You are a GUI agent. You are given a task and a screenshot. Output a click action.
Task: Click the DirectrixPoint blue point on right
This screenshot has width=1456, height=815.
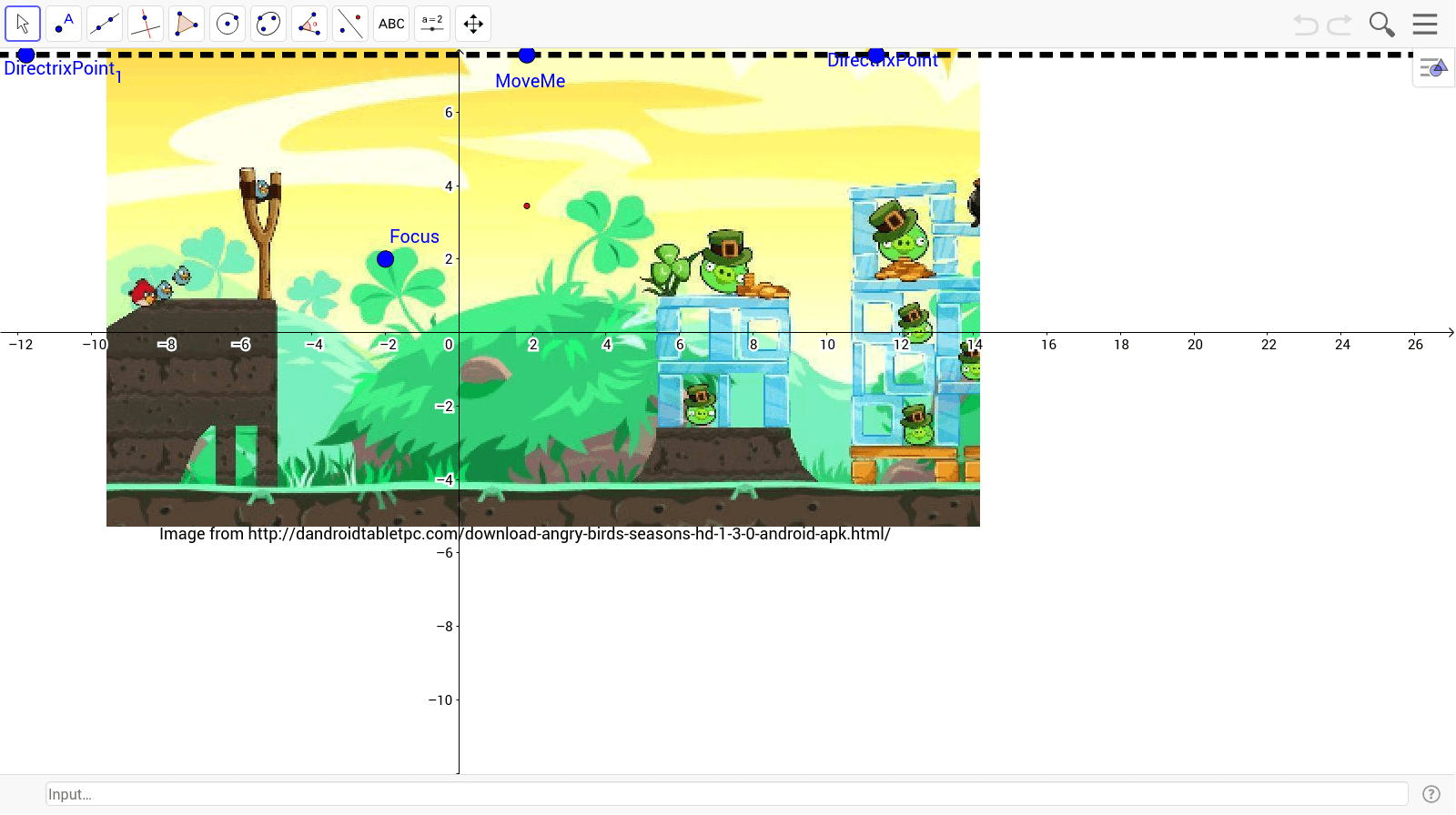pyautogui.click(x=876, y=55)
